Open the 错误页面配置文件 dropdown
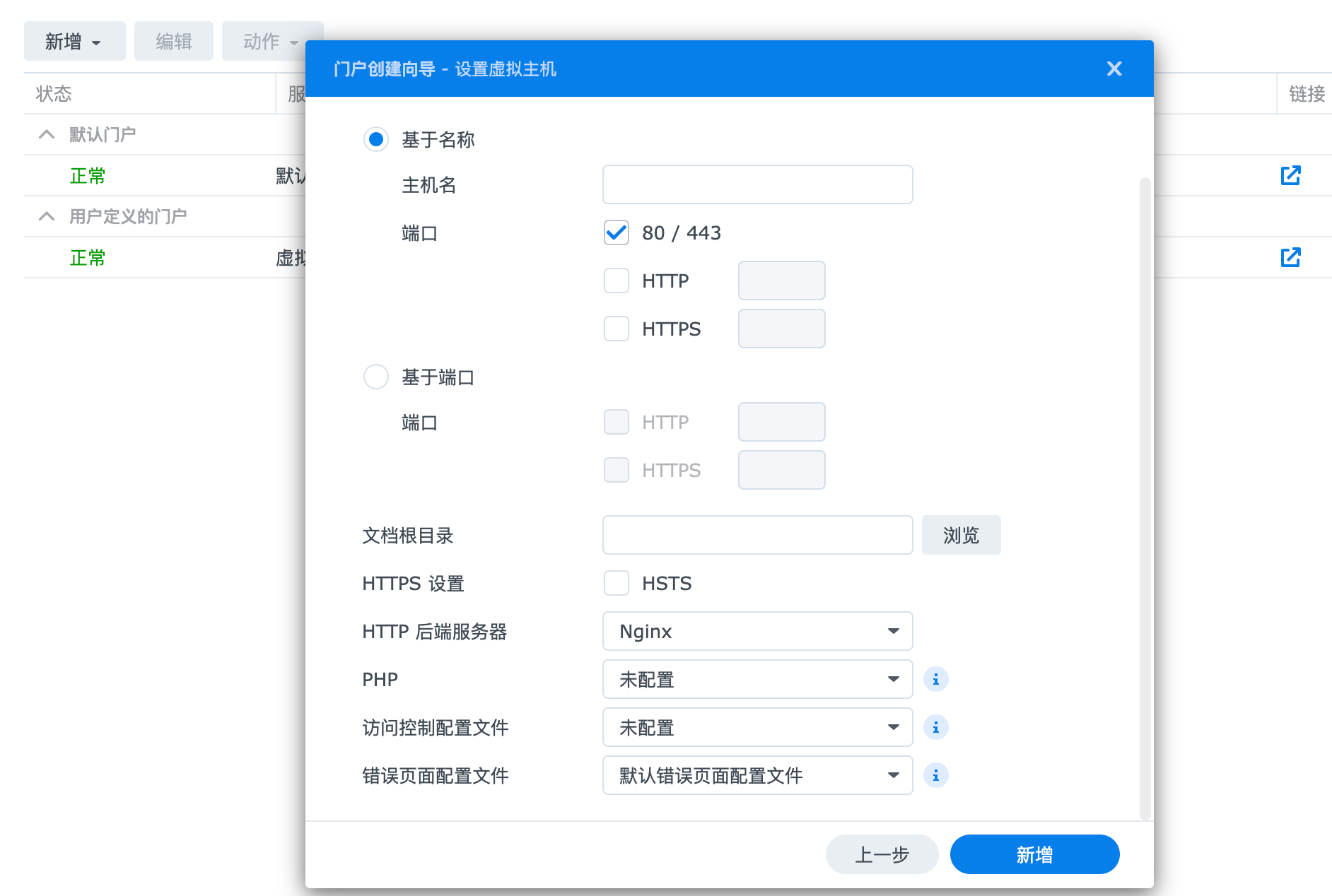This screenshot has width=1332, height=896. tap(758, 775)
